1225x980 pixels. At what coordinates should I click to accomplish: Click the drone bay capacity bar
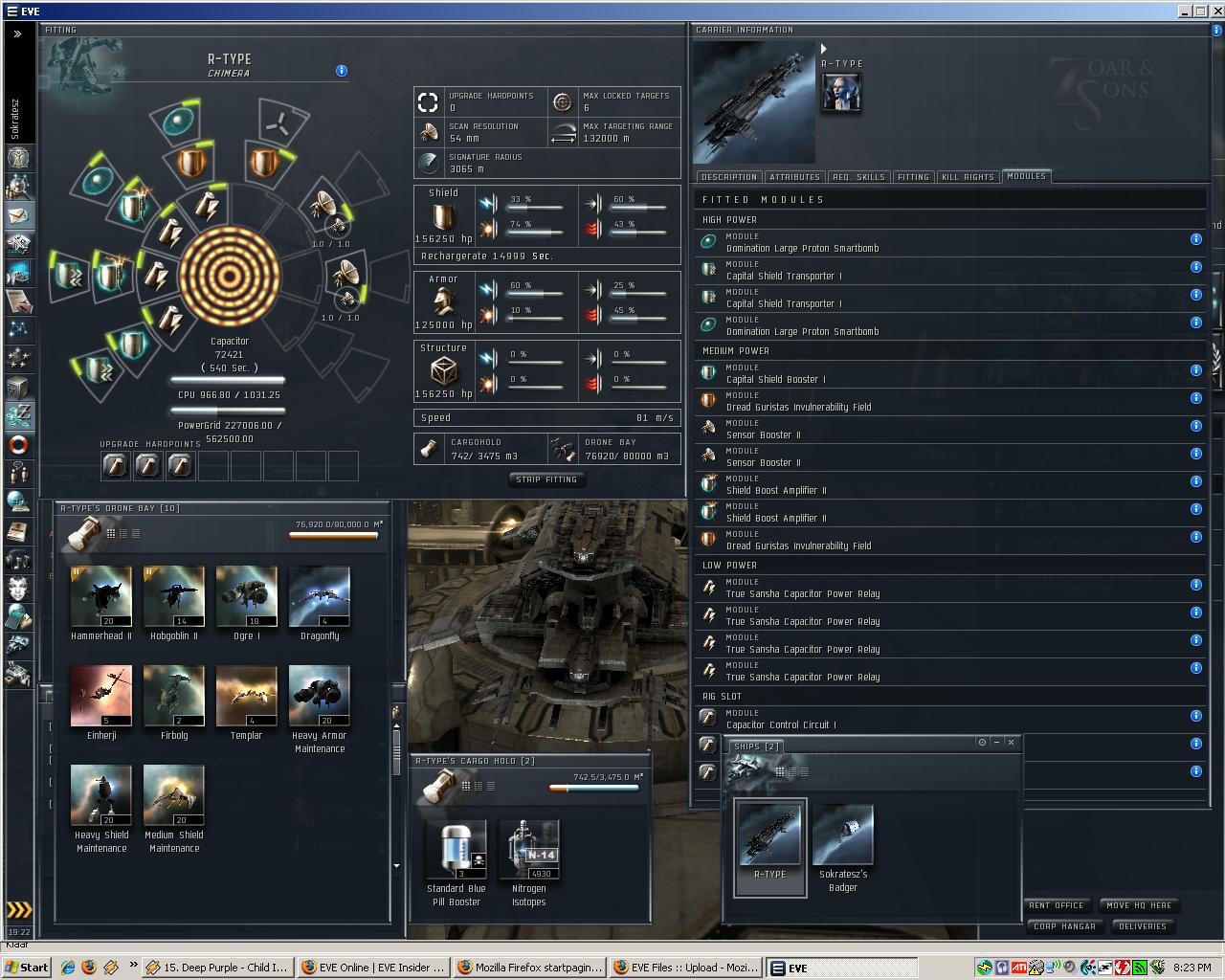tap(333, 536)
